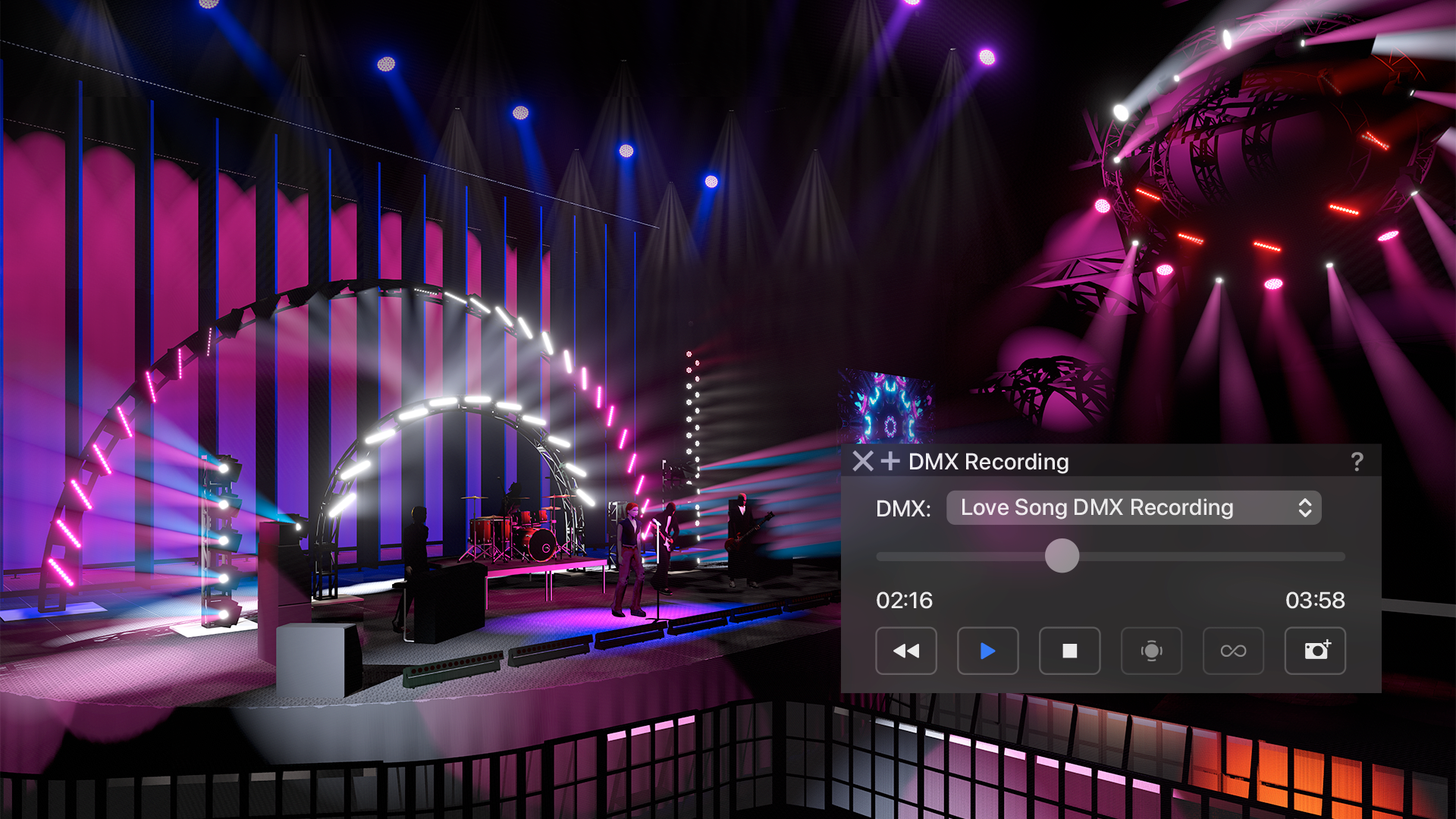Screen dimensions: 1456x819
Task: Click the round slider handle
Action: point(1062,556)
